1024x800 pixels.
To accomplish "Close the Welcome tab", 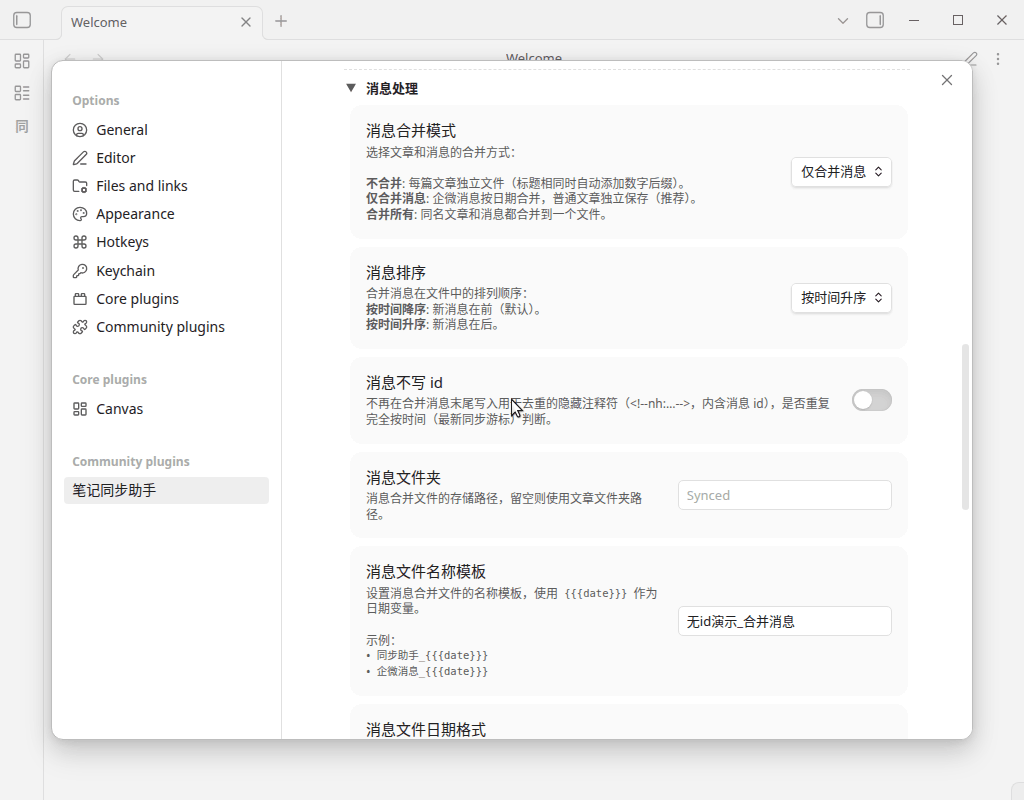I will point(246,22).
